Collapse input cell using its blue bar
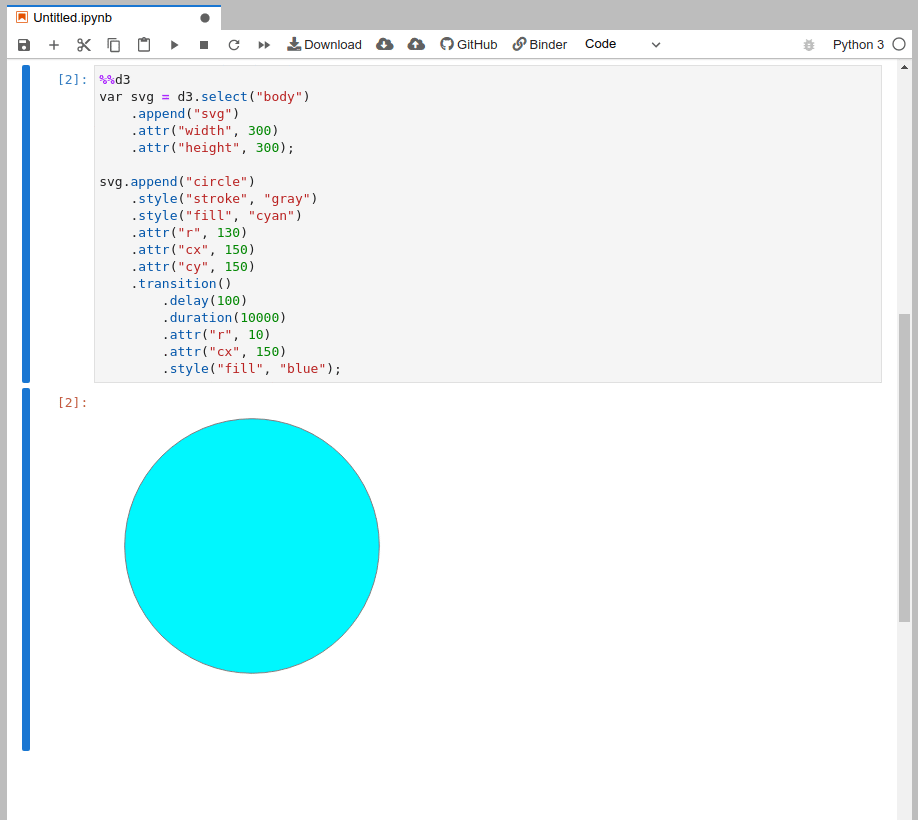 click(26, 224)
